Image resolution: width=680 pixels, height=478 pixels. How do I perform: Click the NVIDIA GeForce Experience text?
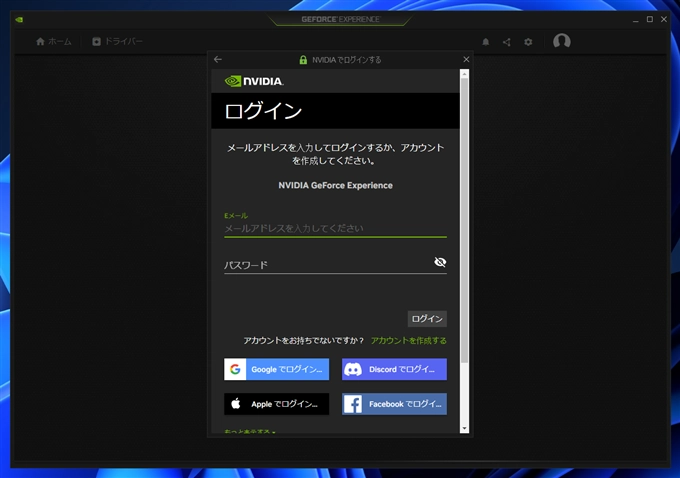coord(335,186)
